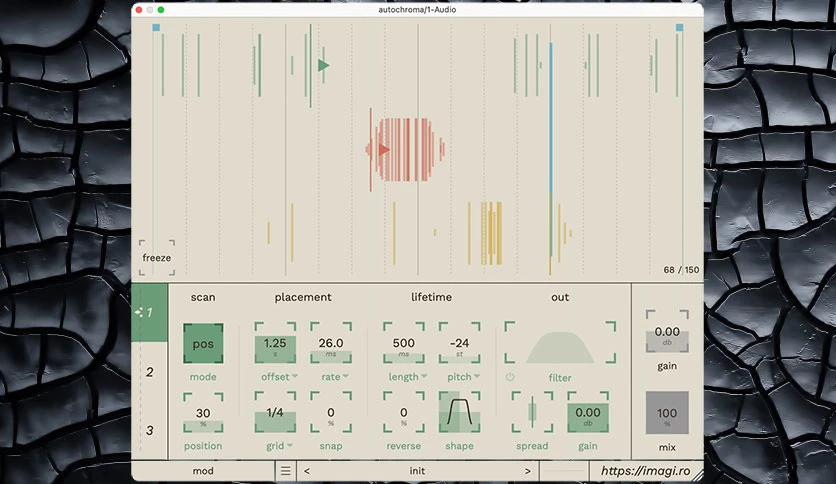Click the filter curve display
Image resolution: width=836 pixels, height=484 pixels.
coord(560,343)
